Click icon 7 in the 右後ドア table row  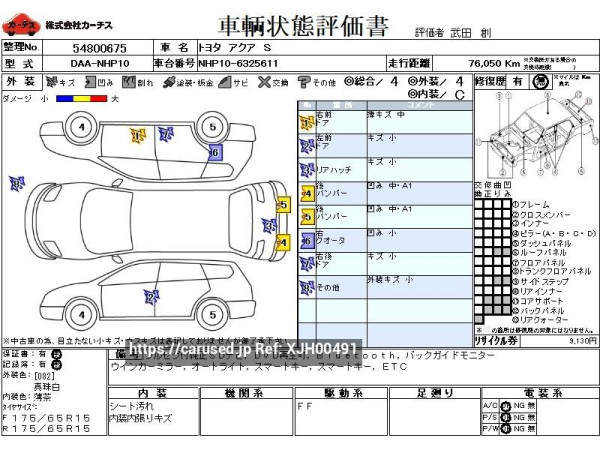pyautogui.click(x=307, y=264)
